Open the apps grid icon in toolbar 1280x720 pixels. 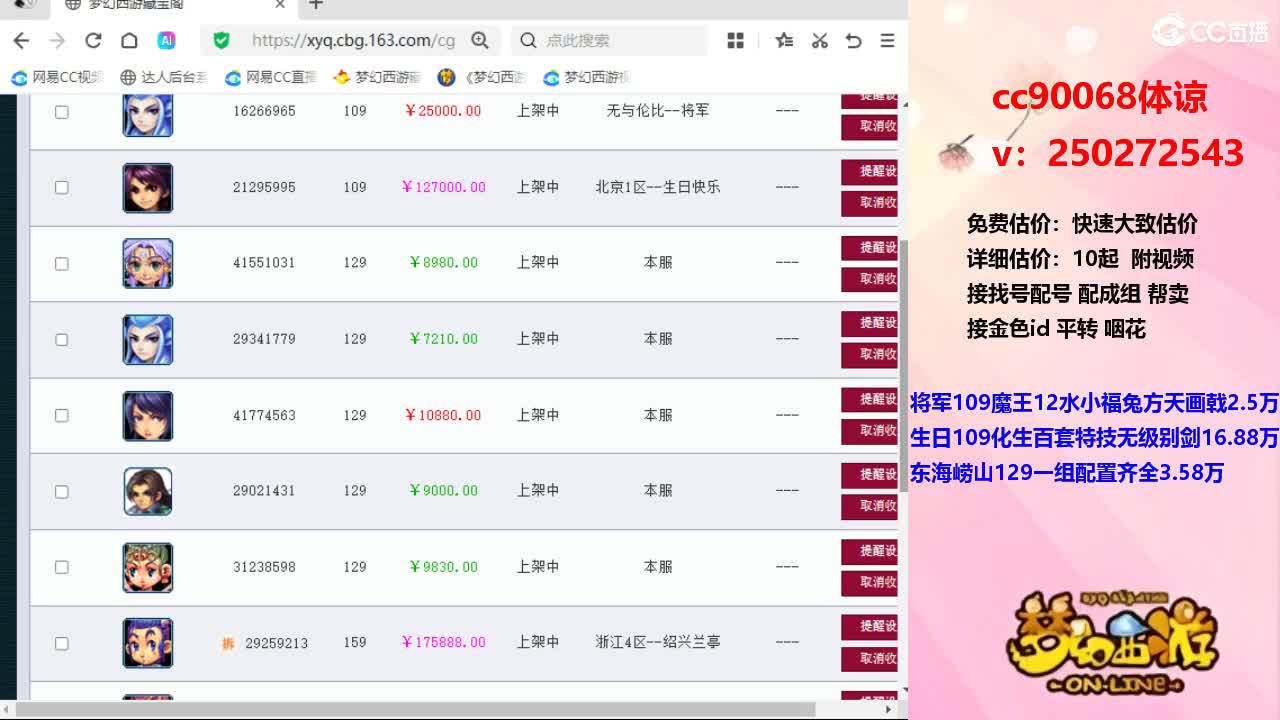(736, 40)
